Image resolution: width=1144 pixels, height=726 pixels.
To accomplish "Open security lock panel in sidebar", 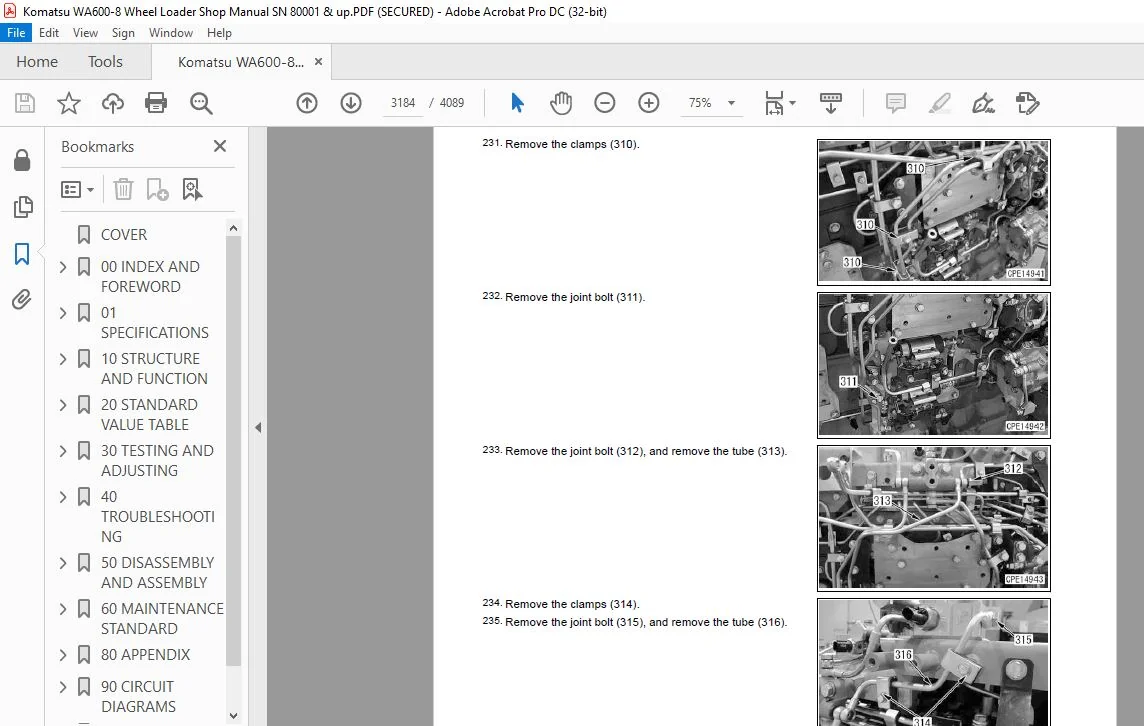I will click(x=22, y=160).
